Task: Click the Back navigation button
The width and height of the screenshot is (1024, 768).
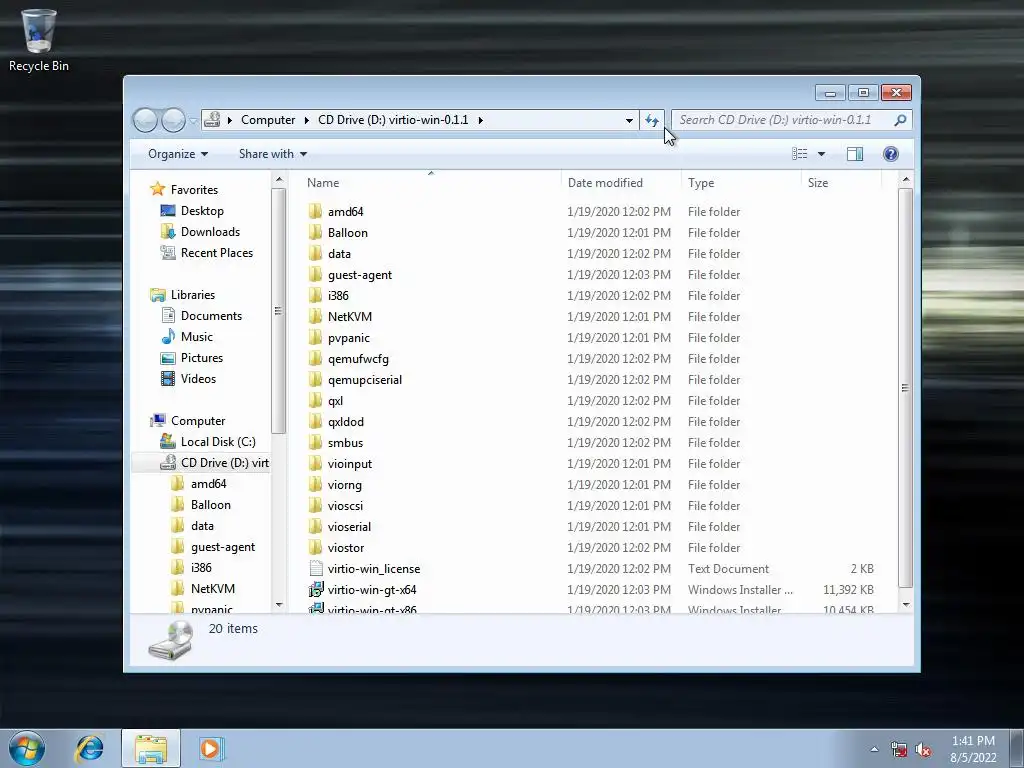Action: pyautogui.click(x=145, y=120)
